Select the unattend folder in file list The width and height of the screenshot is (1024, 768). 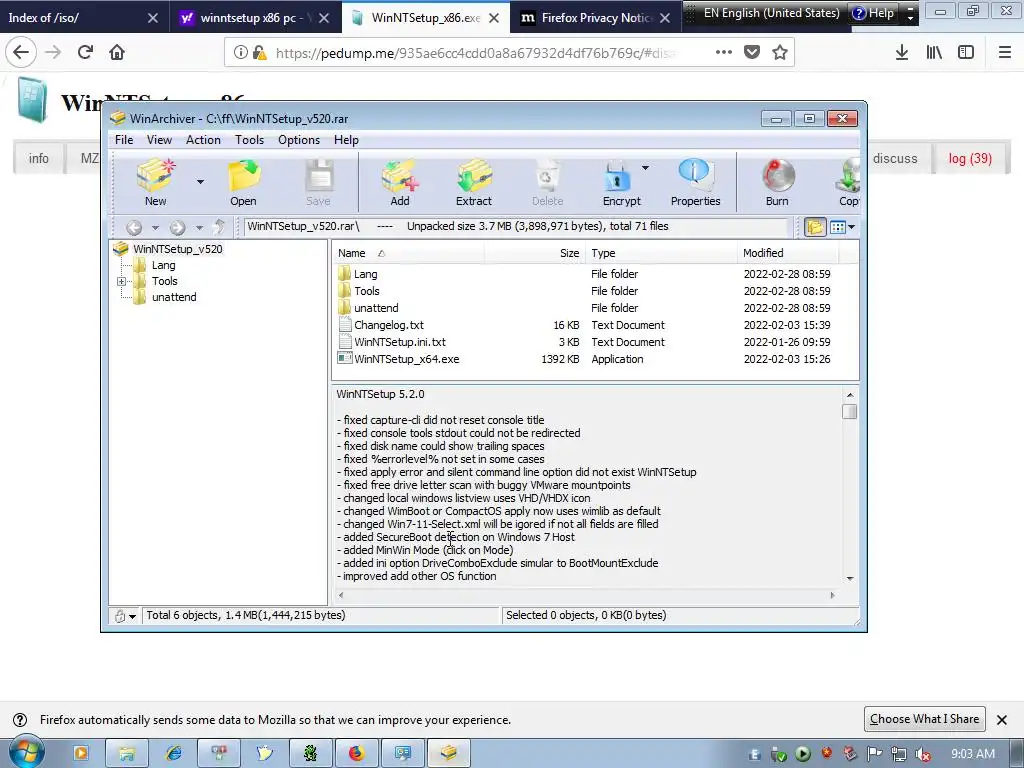376,308
